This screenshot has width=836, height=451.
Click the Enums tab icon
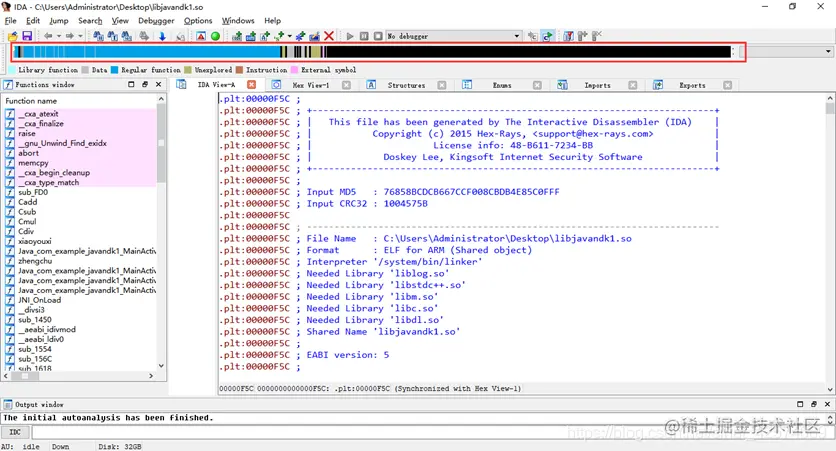click(467, 85)
